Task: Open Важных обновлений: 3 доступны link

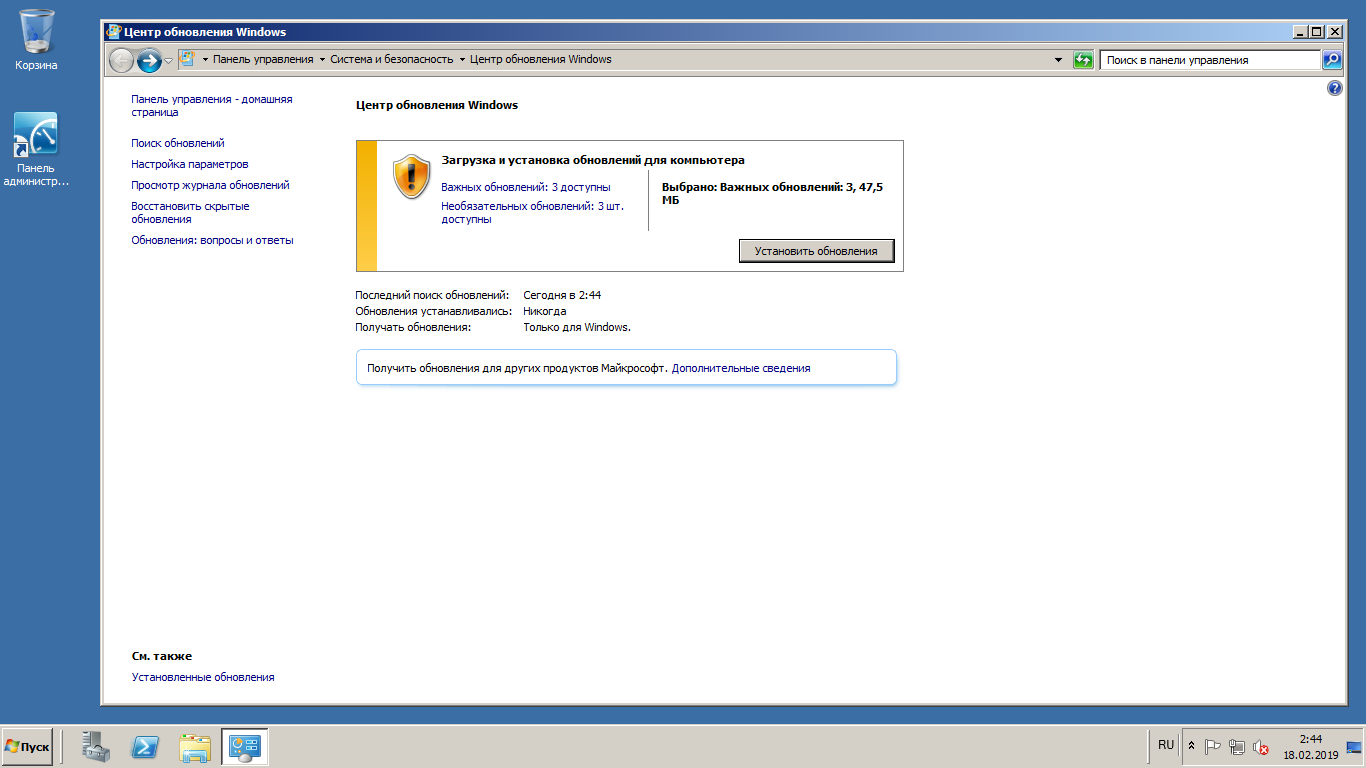Action: [526, 187]
